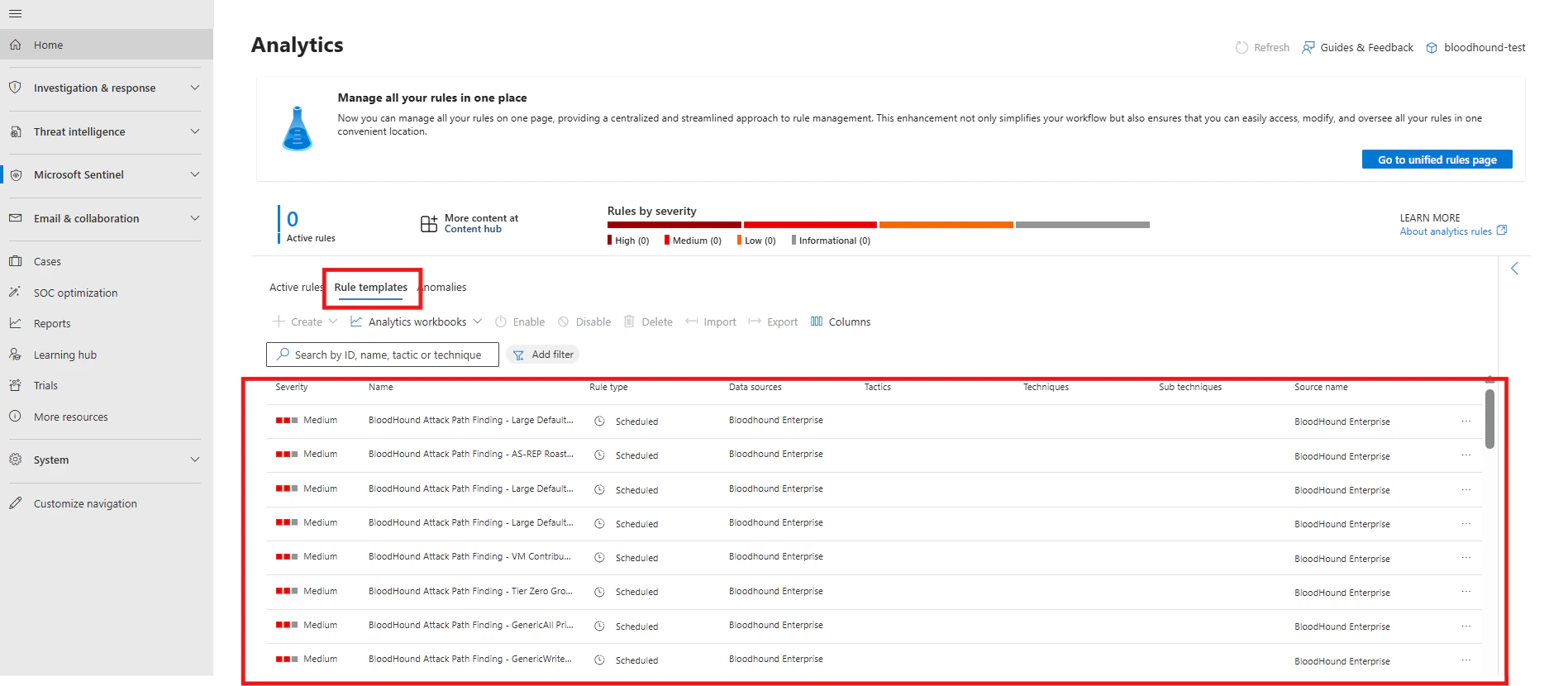The height and width of the screenshot is (686, 1568).
Task: Open the ellipsis menu for the Tier Zero Gro rule
Action: click(x=1466, y=592)
